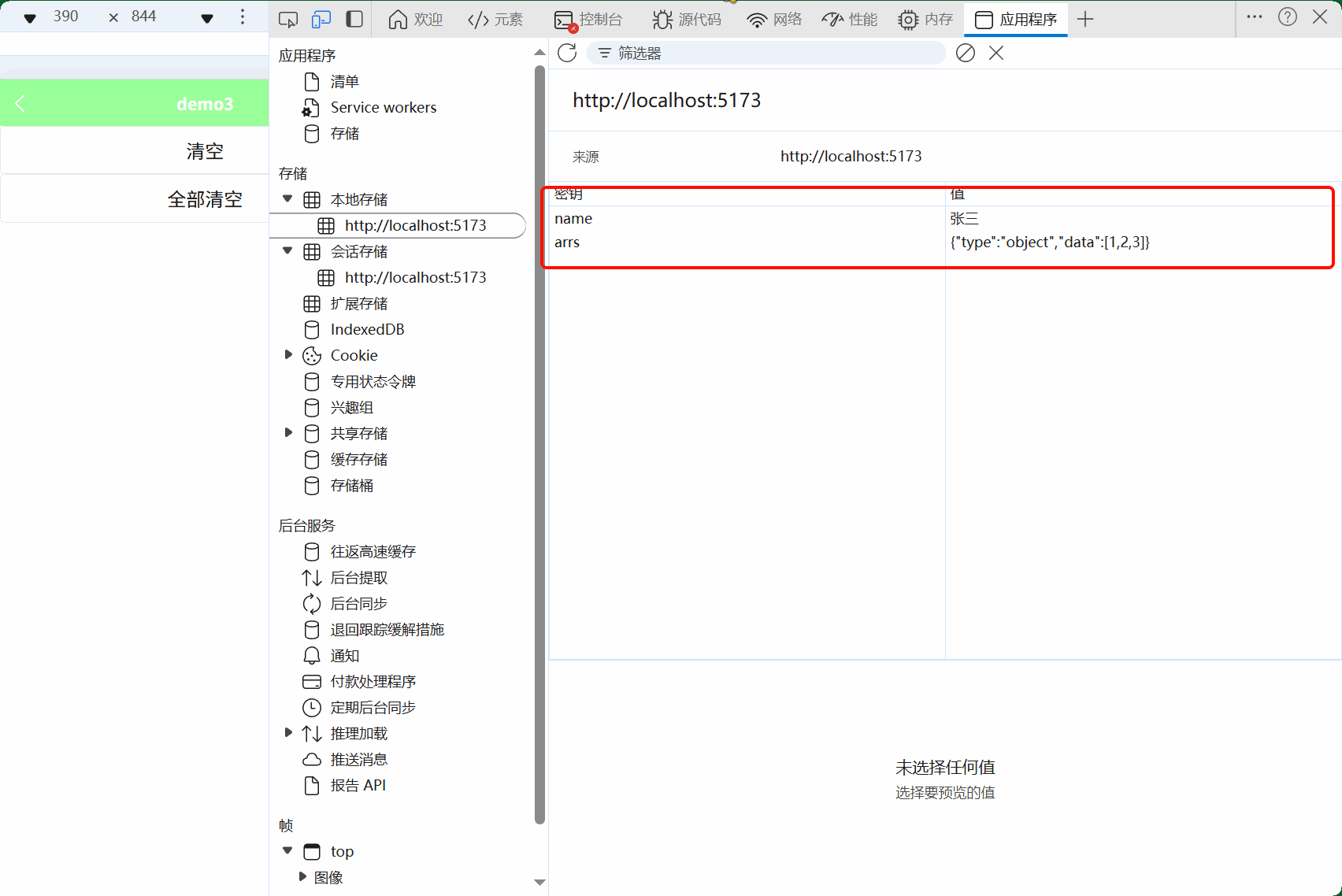Open Service workers in the sidebar
The image size is (1342, 896).
tap(384, 107)
